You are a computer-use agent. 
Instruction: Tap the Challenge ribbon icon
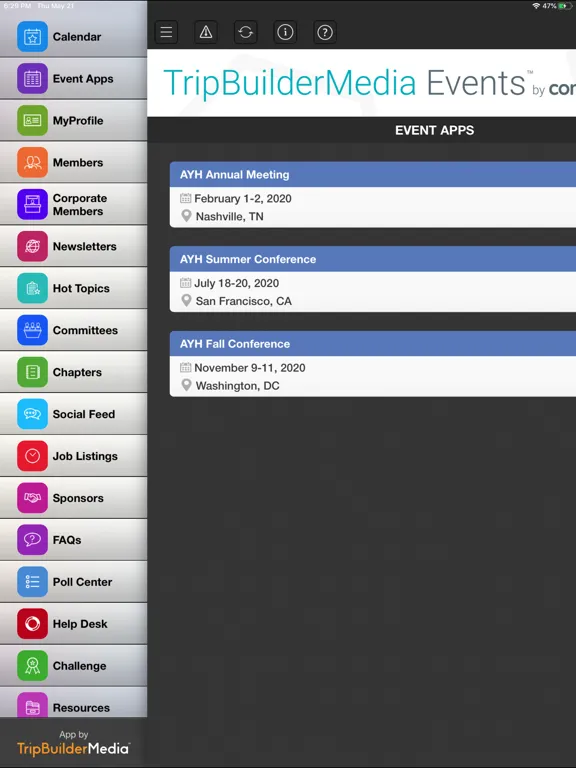(32, 666)
